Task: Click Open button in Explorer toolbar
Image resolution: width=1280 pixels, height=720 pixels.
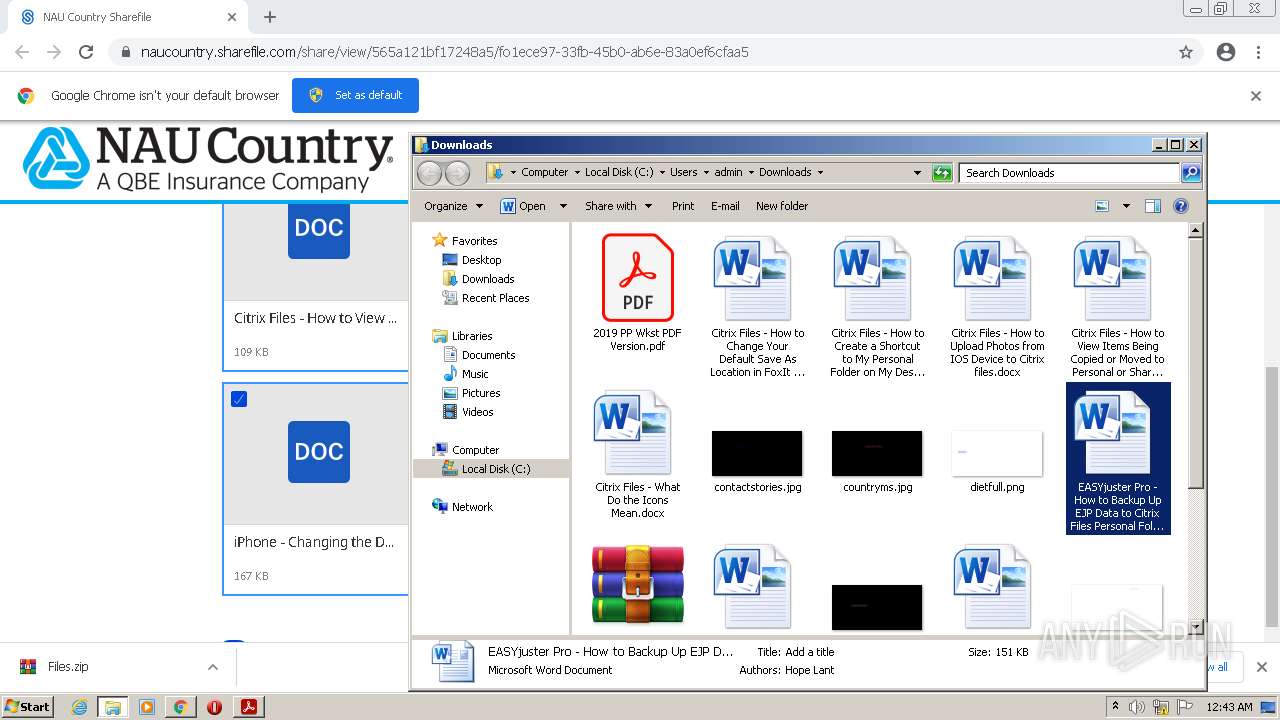Action: (523, 206)
